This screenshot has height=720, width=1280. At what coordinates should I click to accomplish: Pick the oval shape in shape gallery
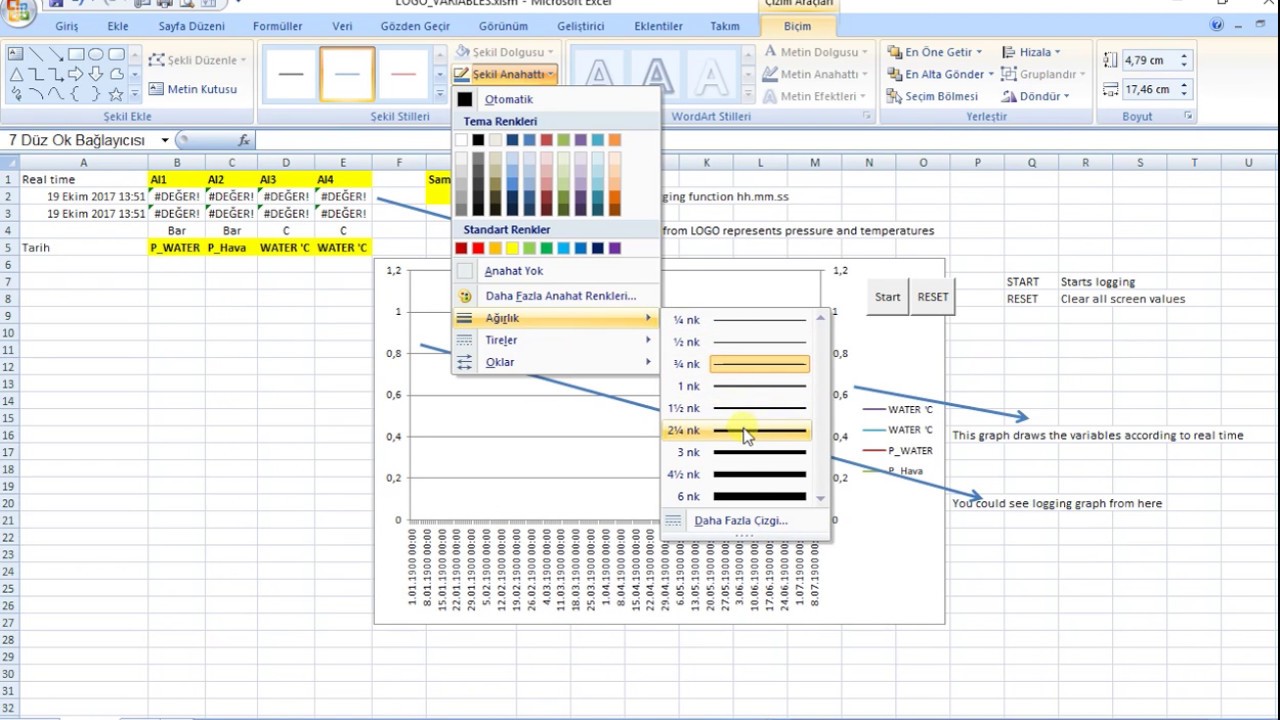tap(96, 54)
